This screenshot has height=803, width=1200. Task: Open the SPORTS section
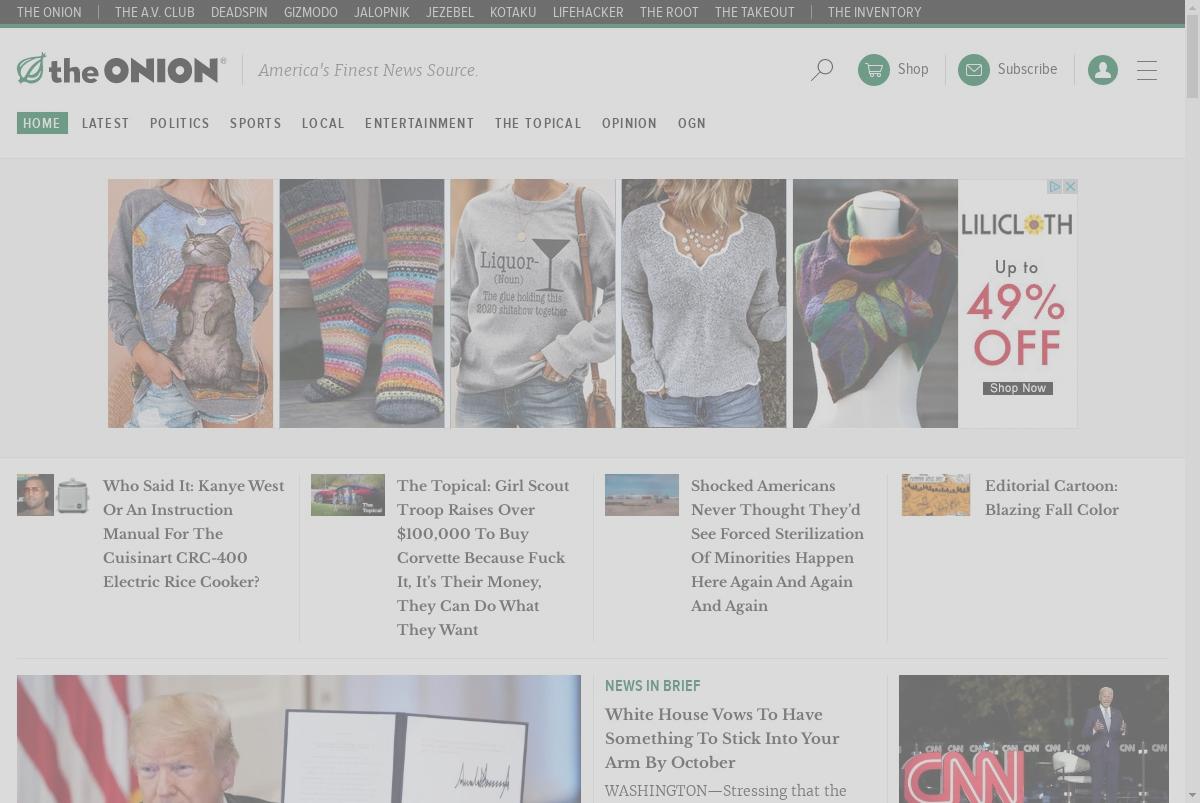(x=256, y=123)
